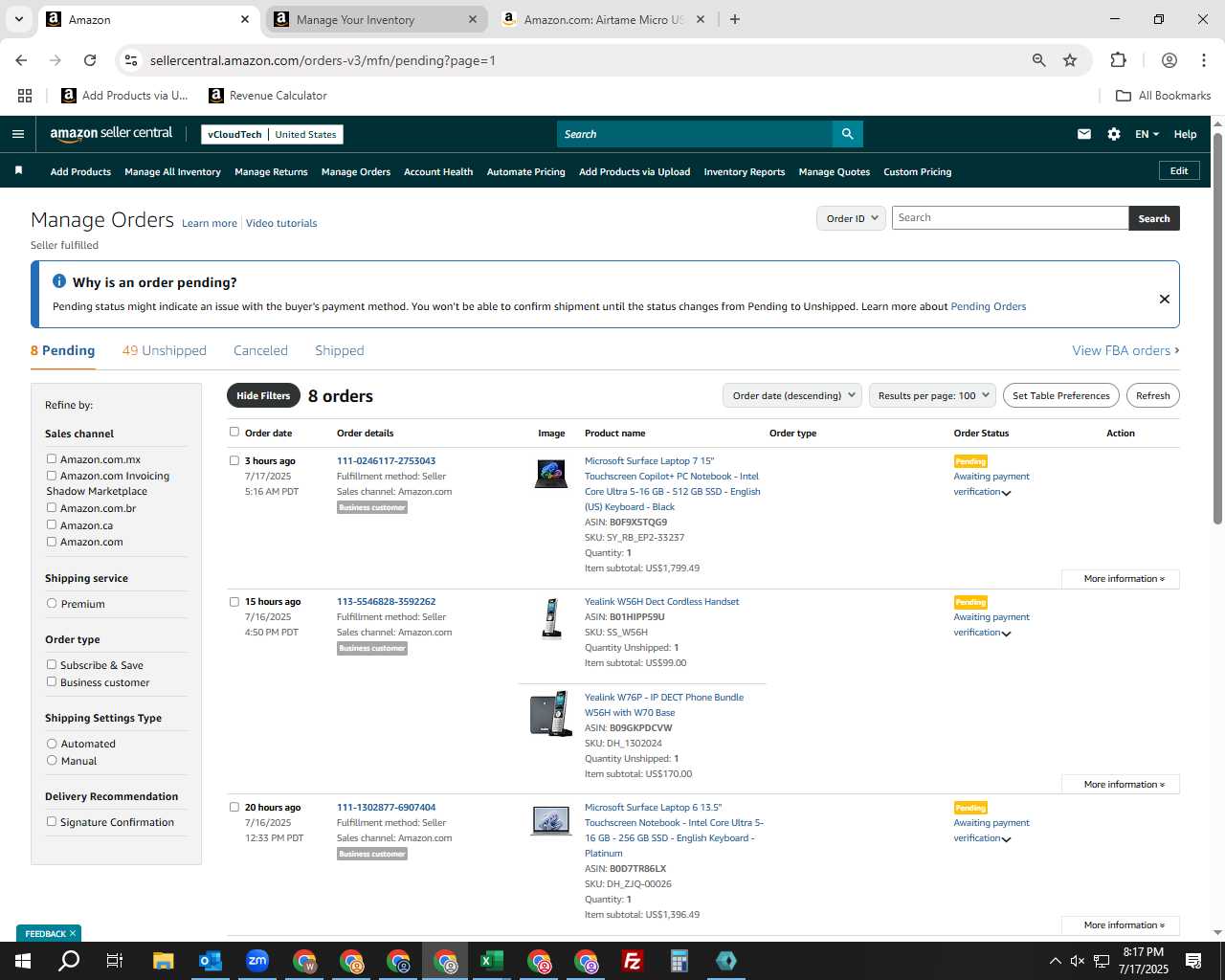Screen dimensions: 1225x980
Task: Click the Yealink W56H handset thumbnail
Action: [x=551, y=617]
